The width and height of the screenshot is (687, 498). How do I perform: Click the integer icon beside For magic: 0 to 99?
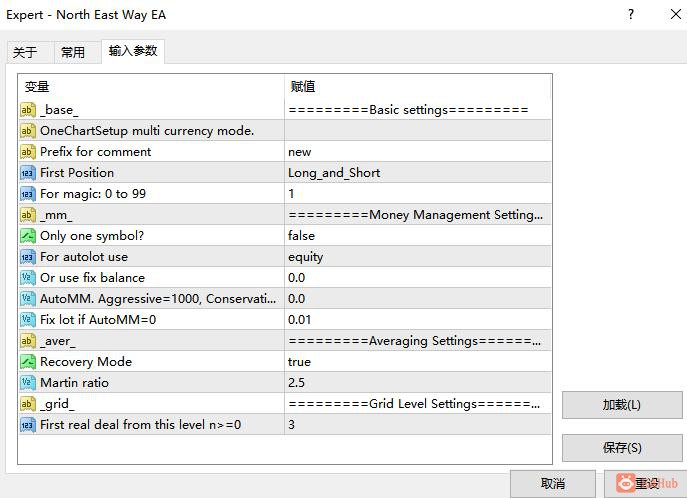coord(28,194)
